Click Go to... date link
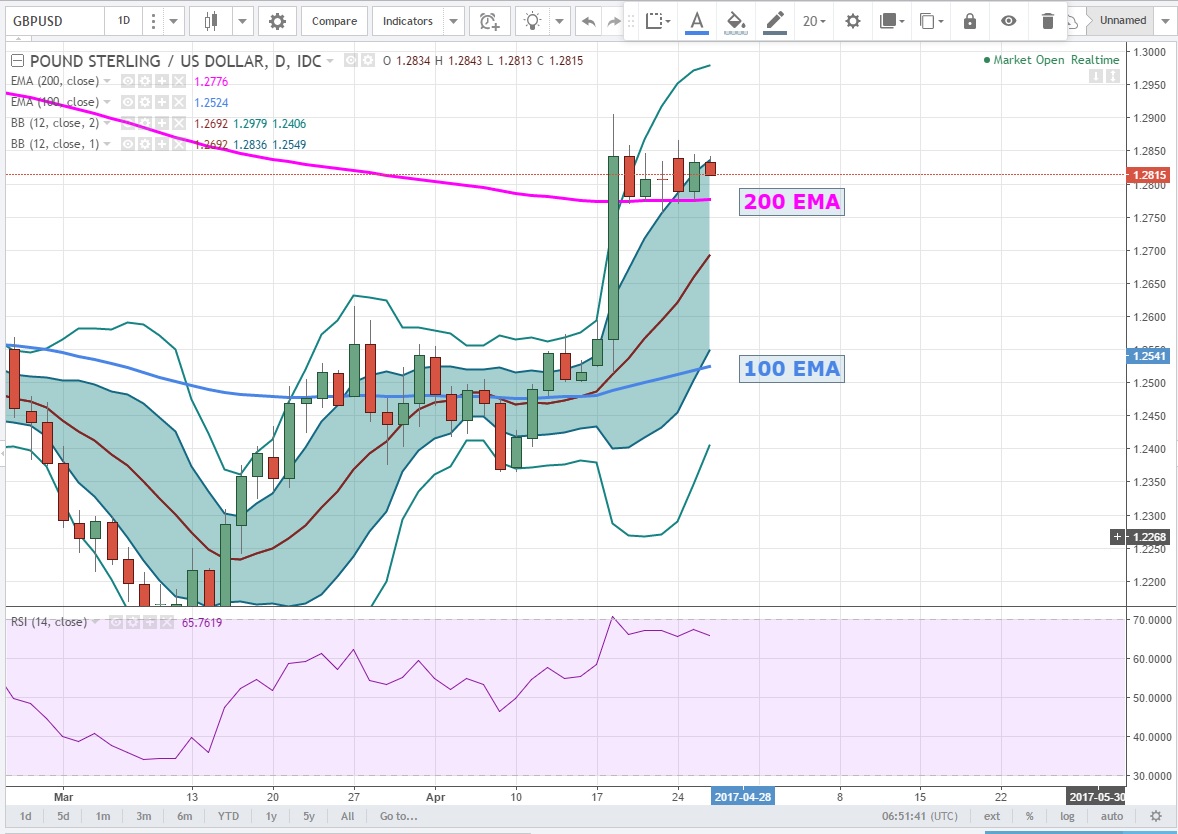 coord(398,816)
